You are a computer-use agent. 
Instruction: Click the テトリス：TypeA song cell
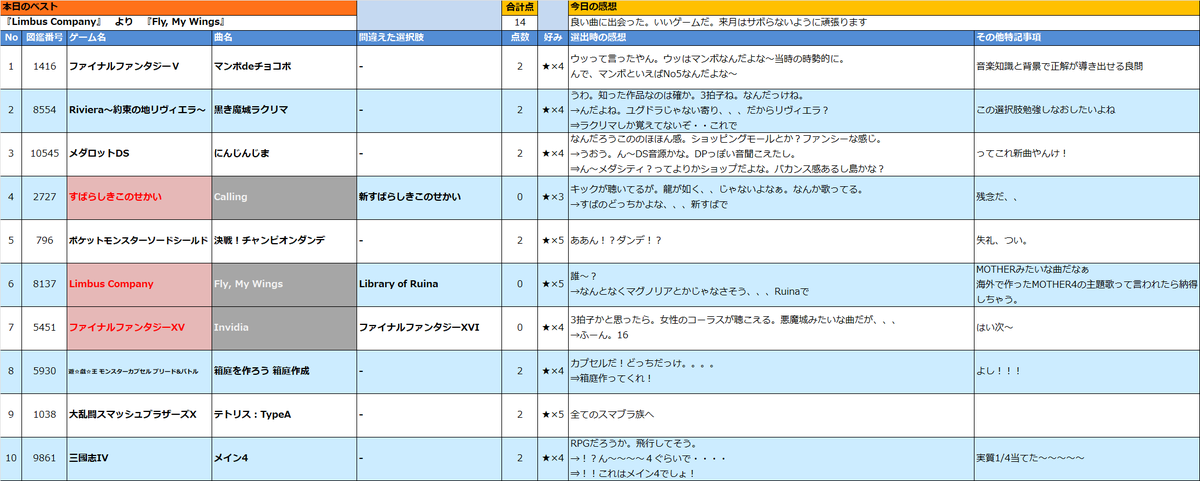point(284,414)
